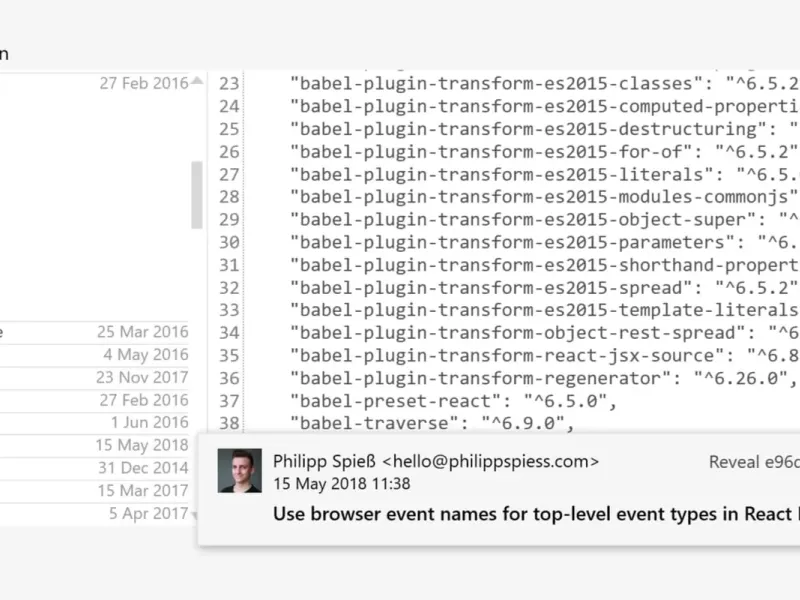Click line number 36 in the gutter
The image size is (800, 600).
229,379
